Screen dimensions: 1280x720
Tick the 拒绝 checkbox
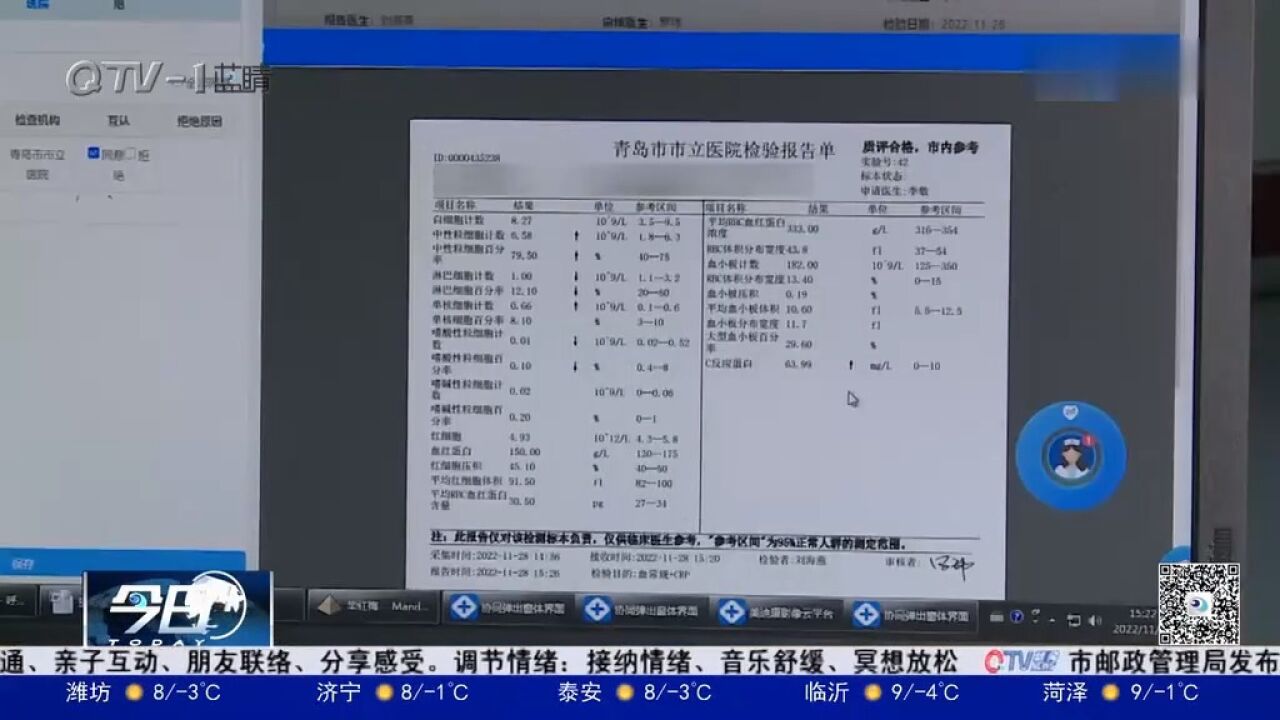click(x=130, y=153)
